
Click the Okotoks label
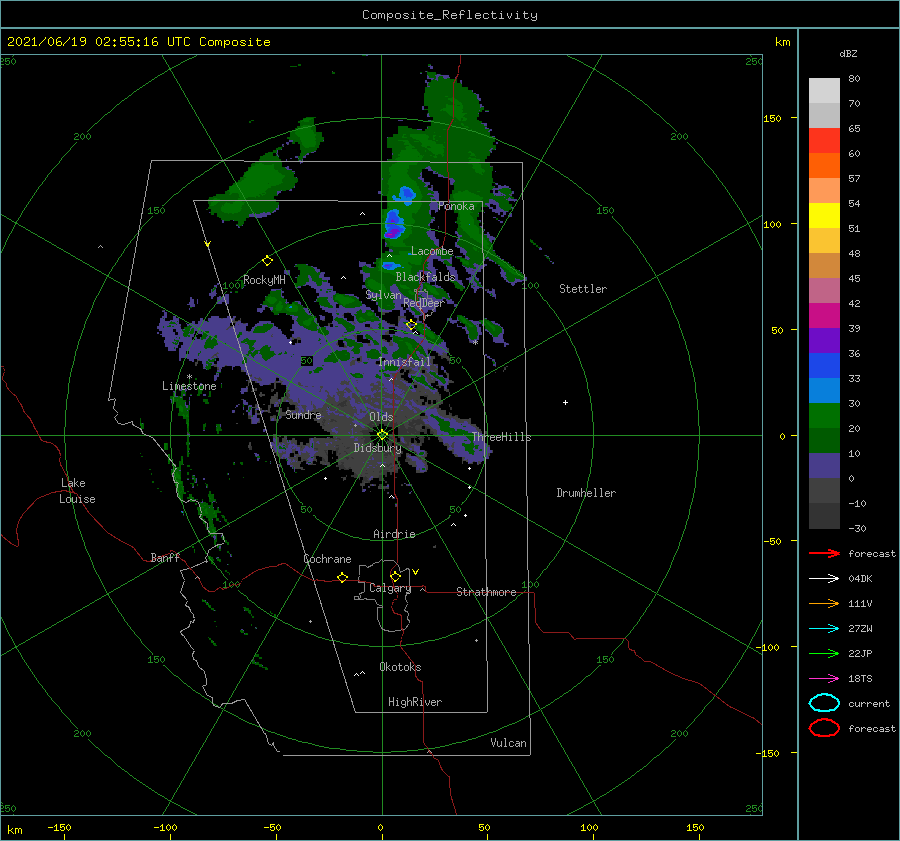coord(400,667)
